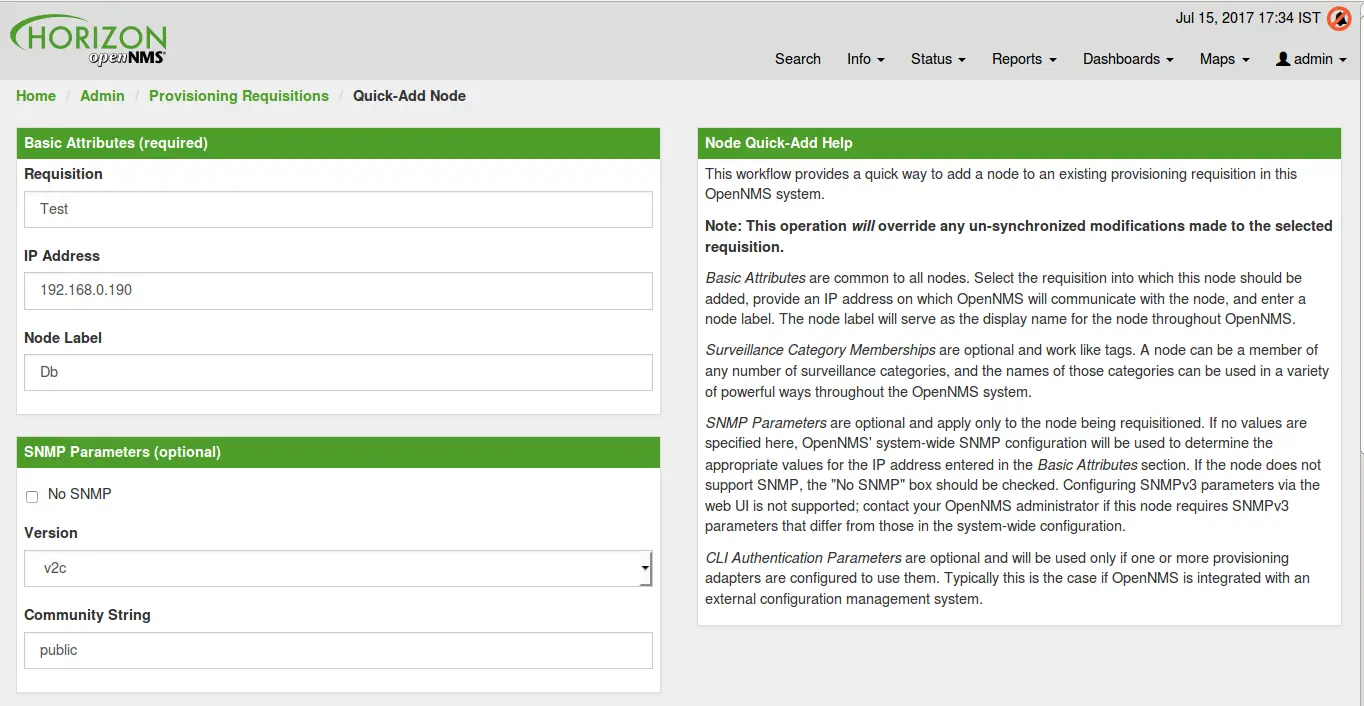Click the 'IP Address' field label
The height and width of the screenshot is (706, 1364).
tap(62, 256)
